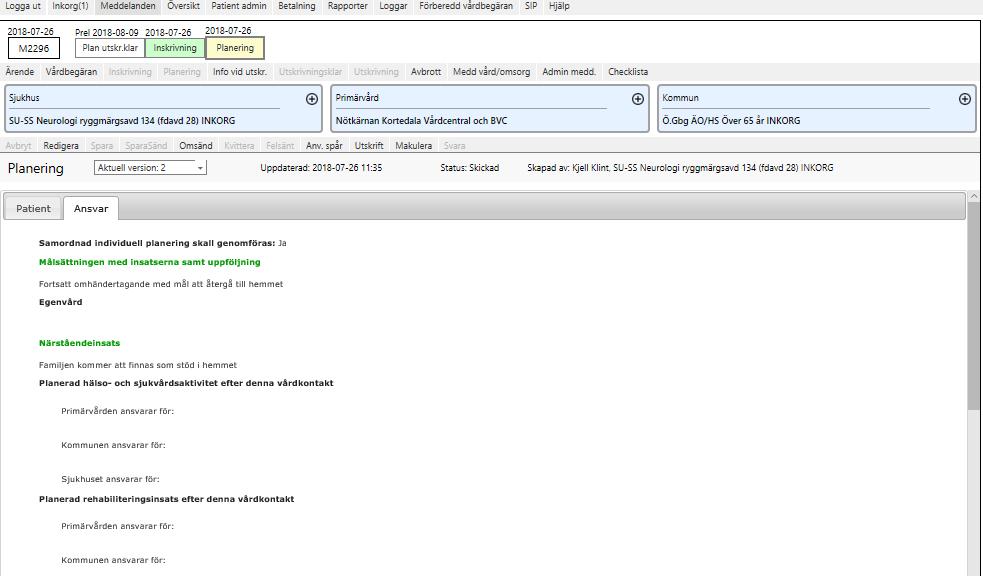Image resolution: width=983 pixels, height=576 pixels.
Task: Open the Rapporter menu
Action: (347, 6)
